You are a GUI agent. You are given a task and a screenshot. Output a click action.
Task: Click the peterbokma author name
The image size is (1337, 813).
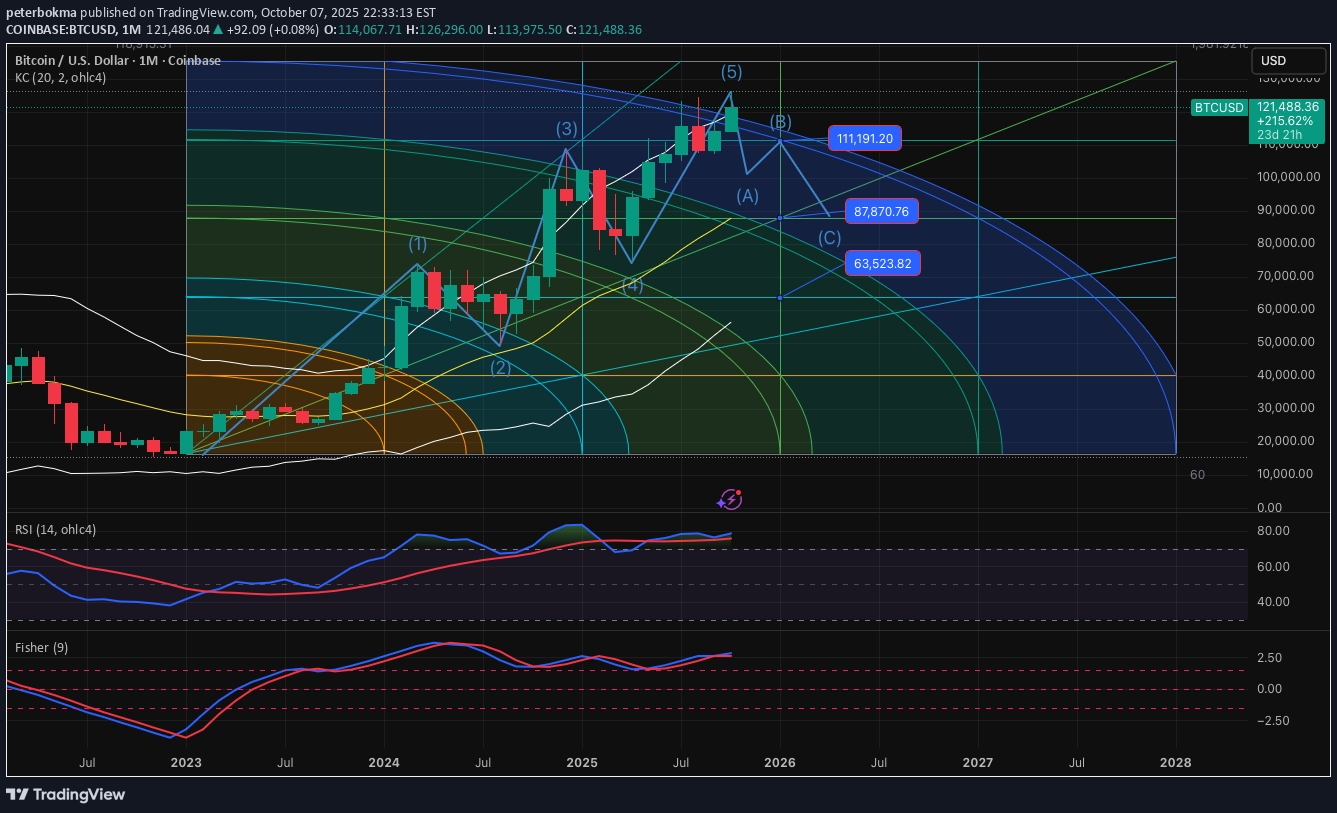pyautogui.click(x=42, y=12)
